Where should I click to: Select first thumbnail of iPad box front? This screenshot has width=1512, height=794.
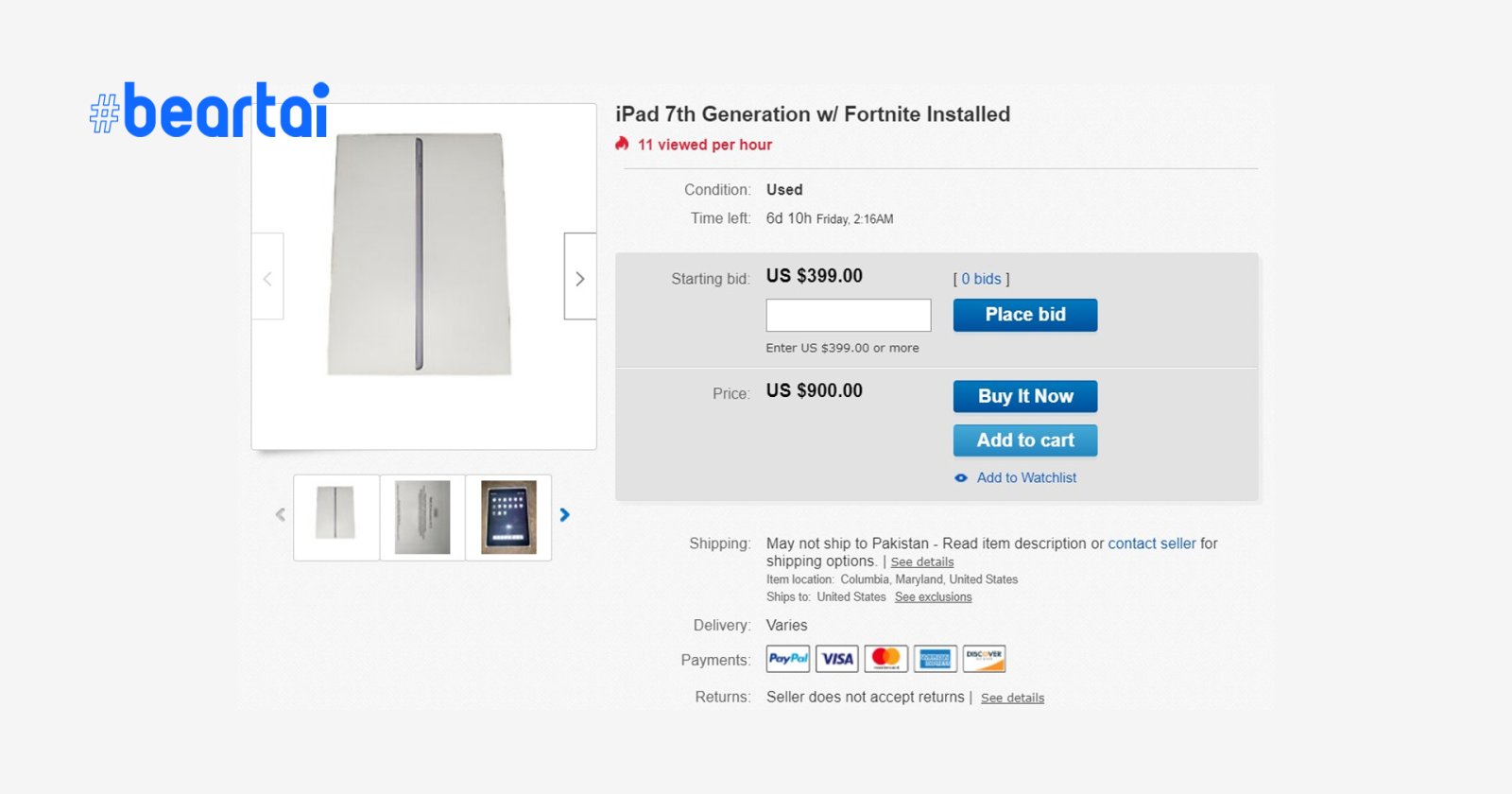click(x=335, y=517)
